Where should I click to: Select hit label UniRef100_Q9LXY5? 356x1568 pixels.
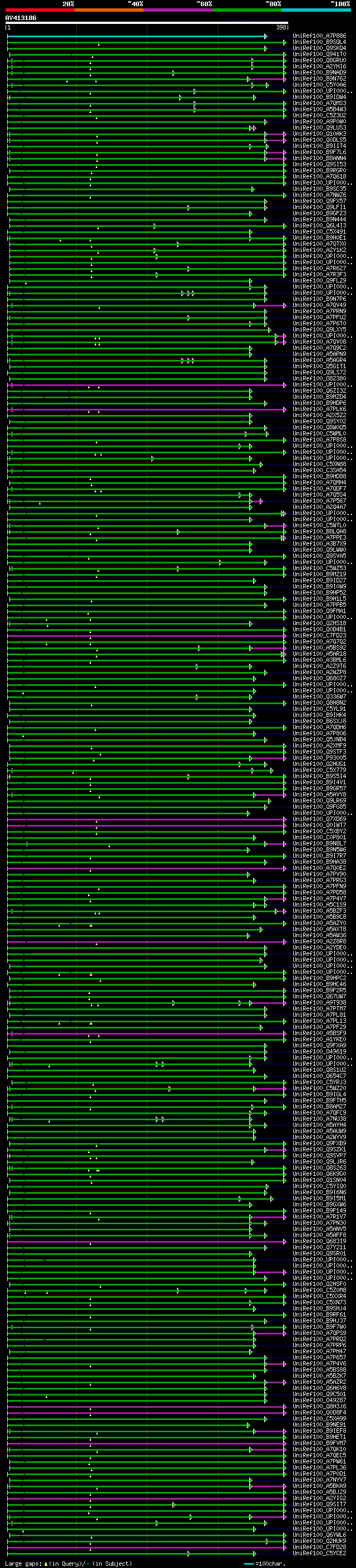tap(319, 329)
